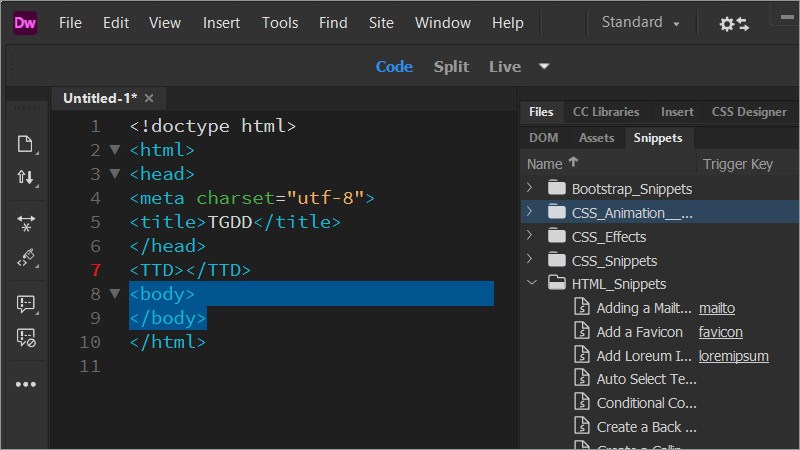Screen dimensions: 800x450
Task: Switch to Split view
Action: pyautogui.click(x=451, y=67)
